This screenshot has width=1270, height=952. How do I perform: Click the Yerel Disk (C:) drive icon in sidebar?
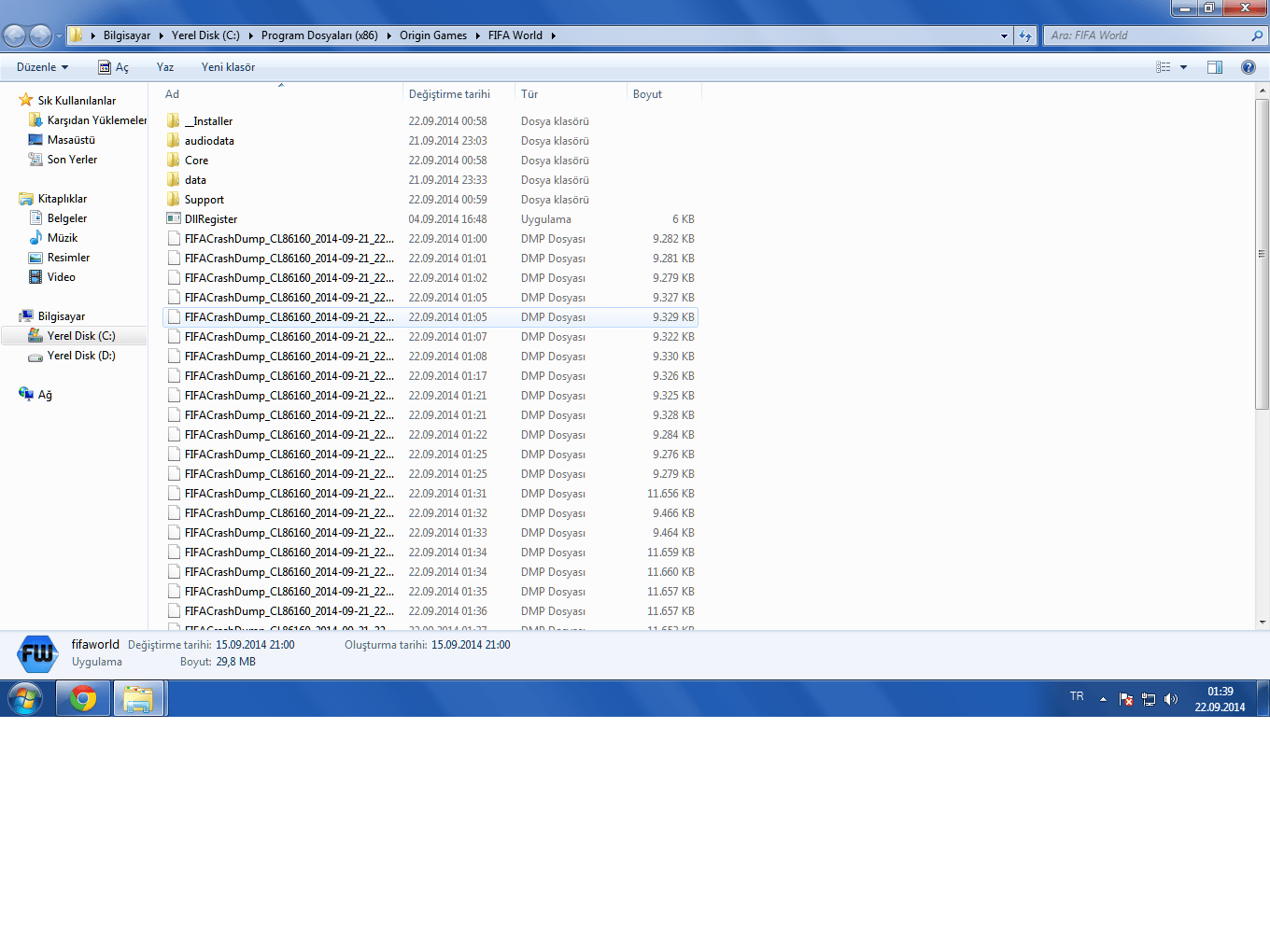pos(35,336)
